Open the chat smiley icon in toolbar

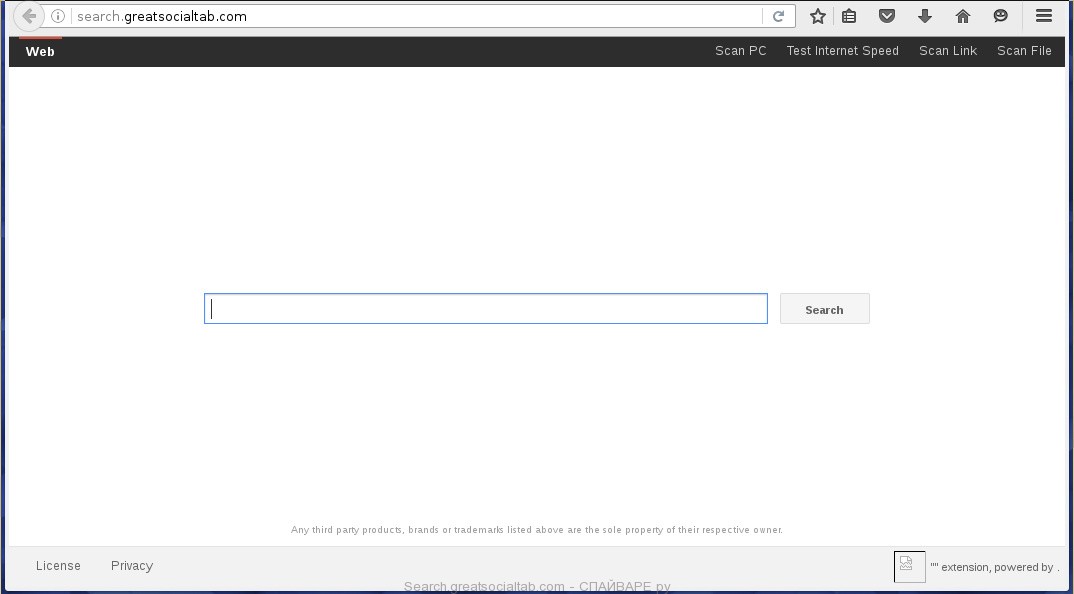tap(1001, 16)
